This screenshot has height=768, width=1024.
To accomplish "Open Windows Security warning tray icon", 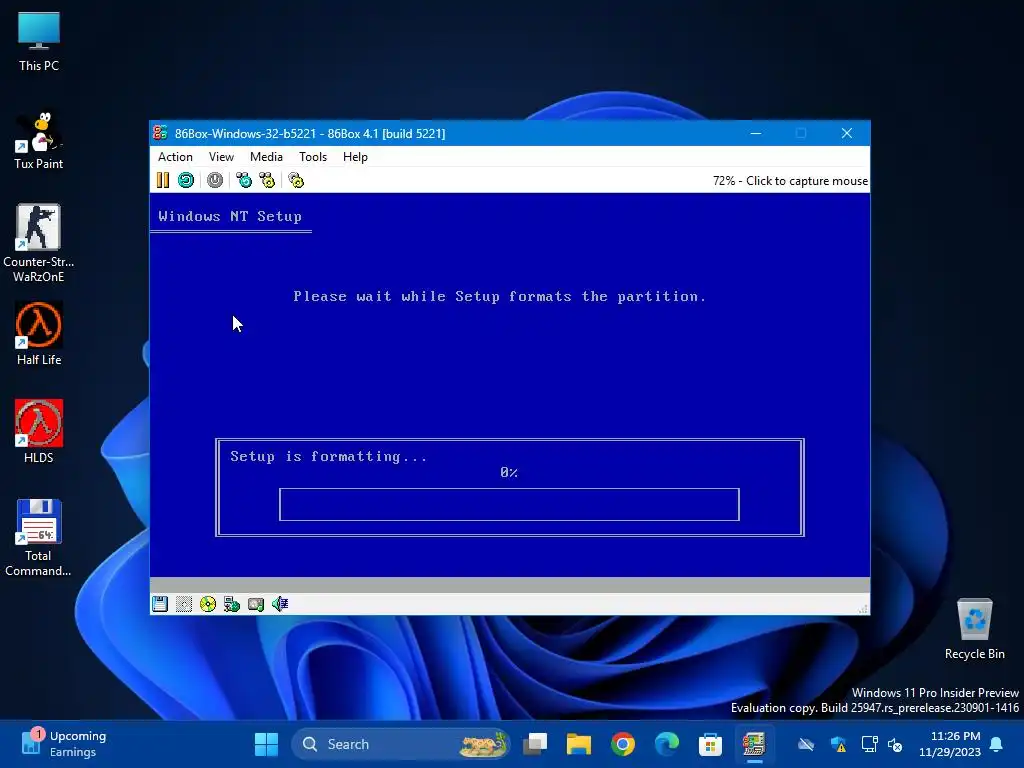I will click(839, 744).
